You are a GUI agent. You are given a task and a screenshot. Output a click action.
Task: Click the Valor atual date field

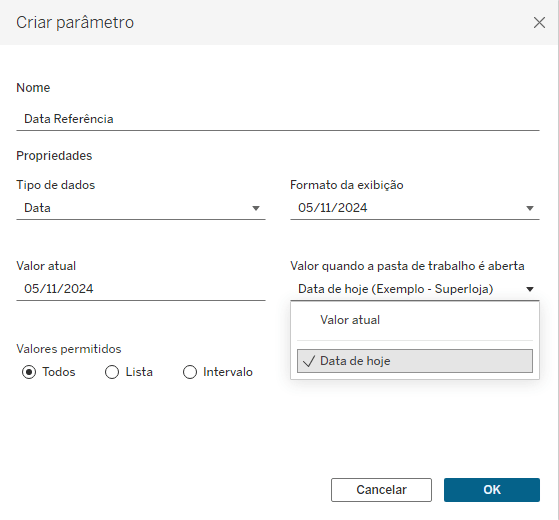click(141, 289)
